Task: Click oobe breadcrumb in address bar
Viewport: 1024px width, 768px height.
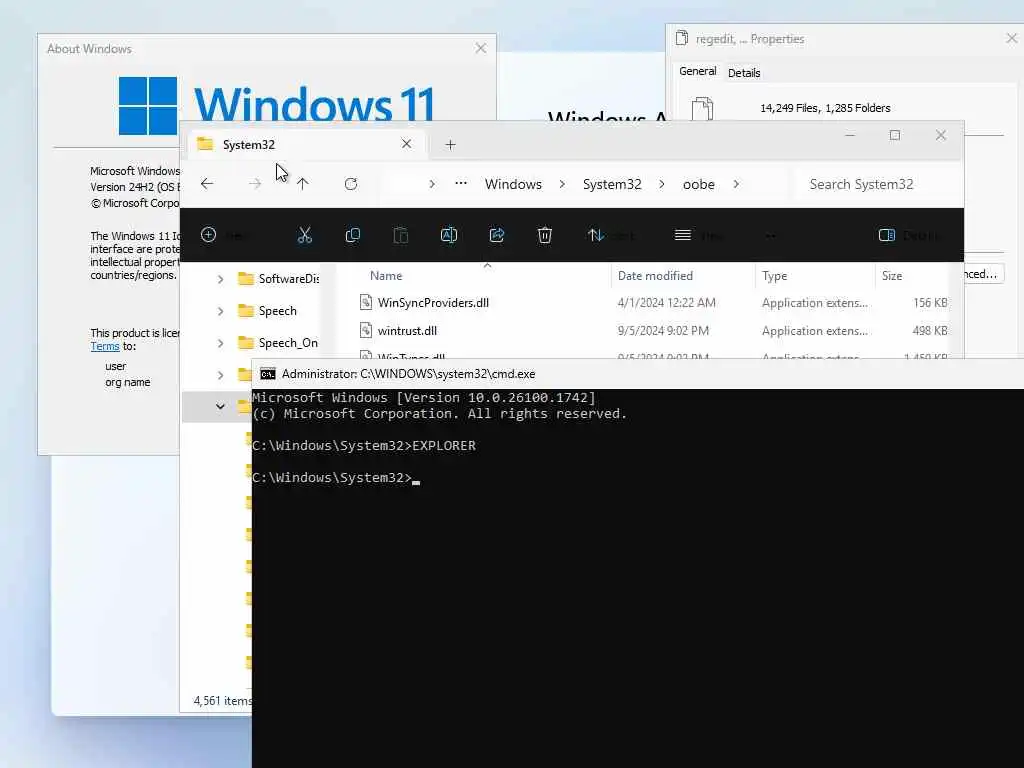Action: coord(699,184)
